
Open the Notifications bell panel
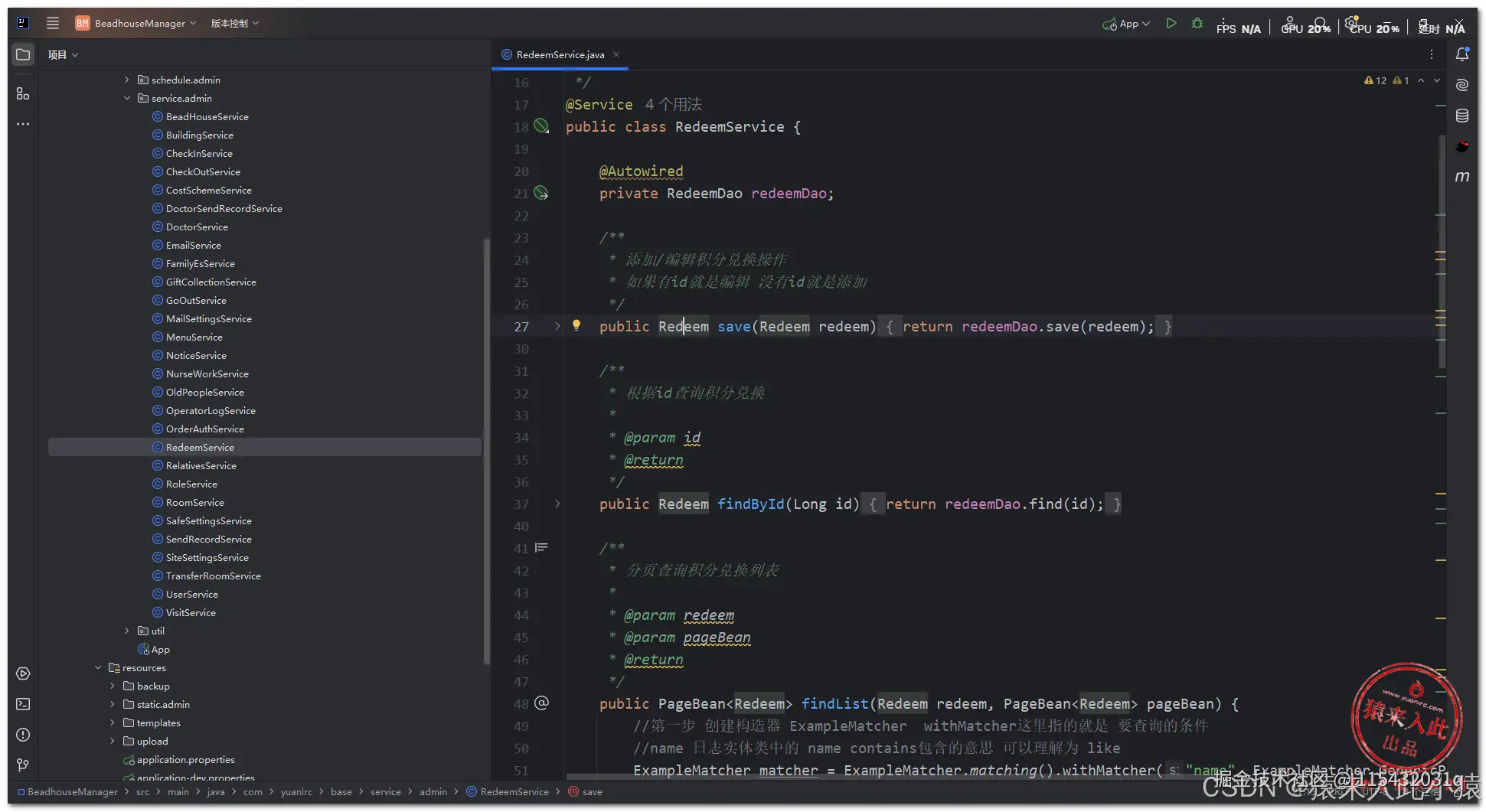click(x=1462, y=54)
